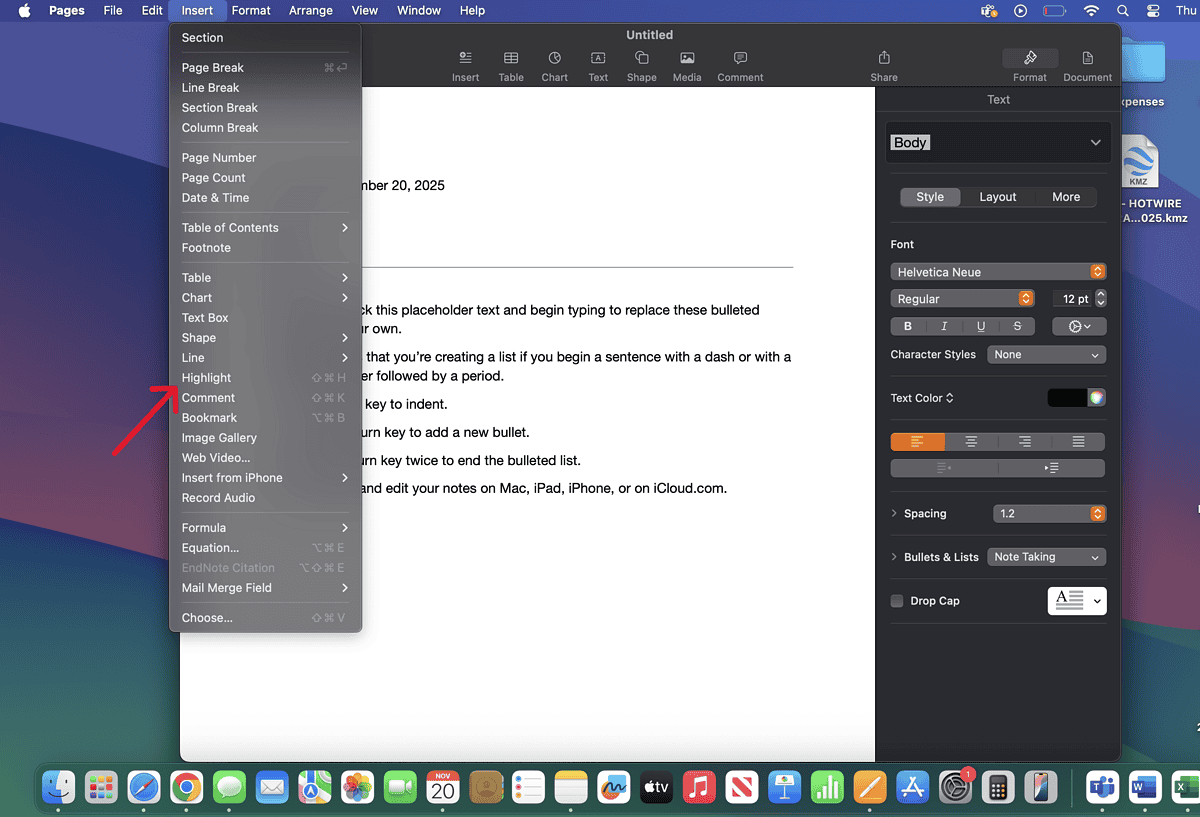Open Finder from the Dock
This screenshot has width=1200, height=817.
point(59,788)
